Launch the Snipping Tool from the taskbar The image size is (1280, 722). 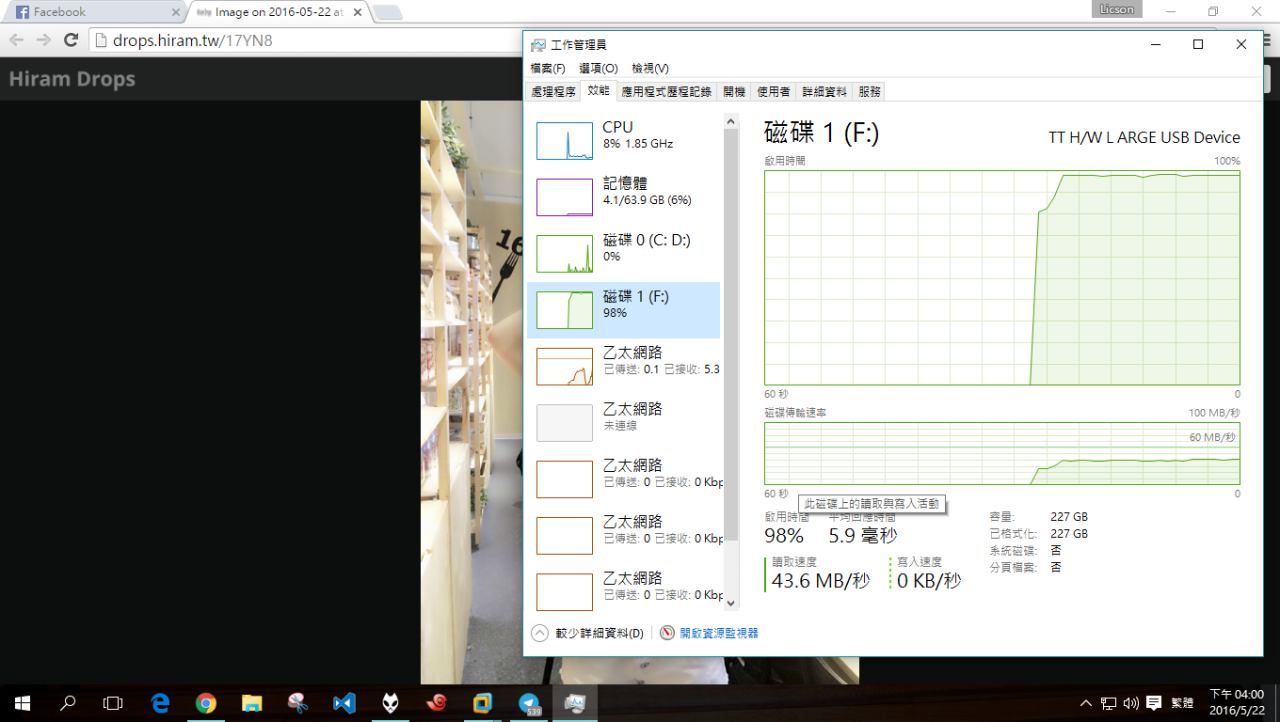298,703
